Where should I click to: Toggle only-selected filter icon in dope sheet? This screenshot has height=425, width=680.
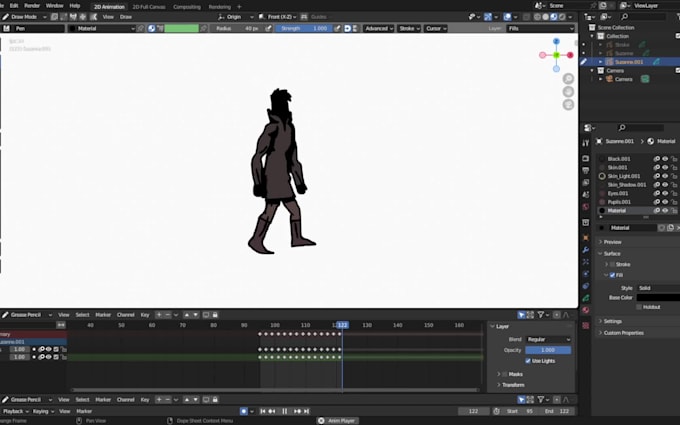coord(521,315)
